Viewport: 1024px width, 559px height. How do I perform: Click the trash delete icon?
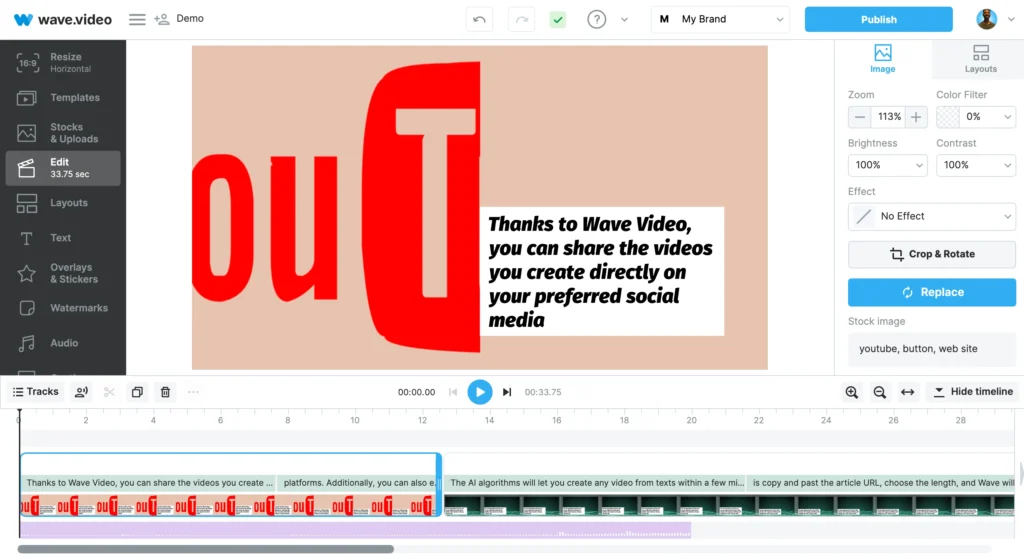pos(165,392)
